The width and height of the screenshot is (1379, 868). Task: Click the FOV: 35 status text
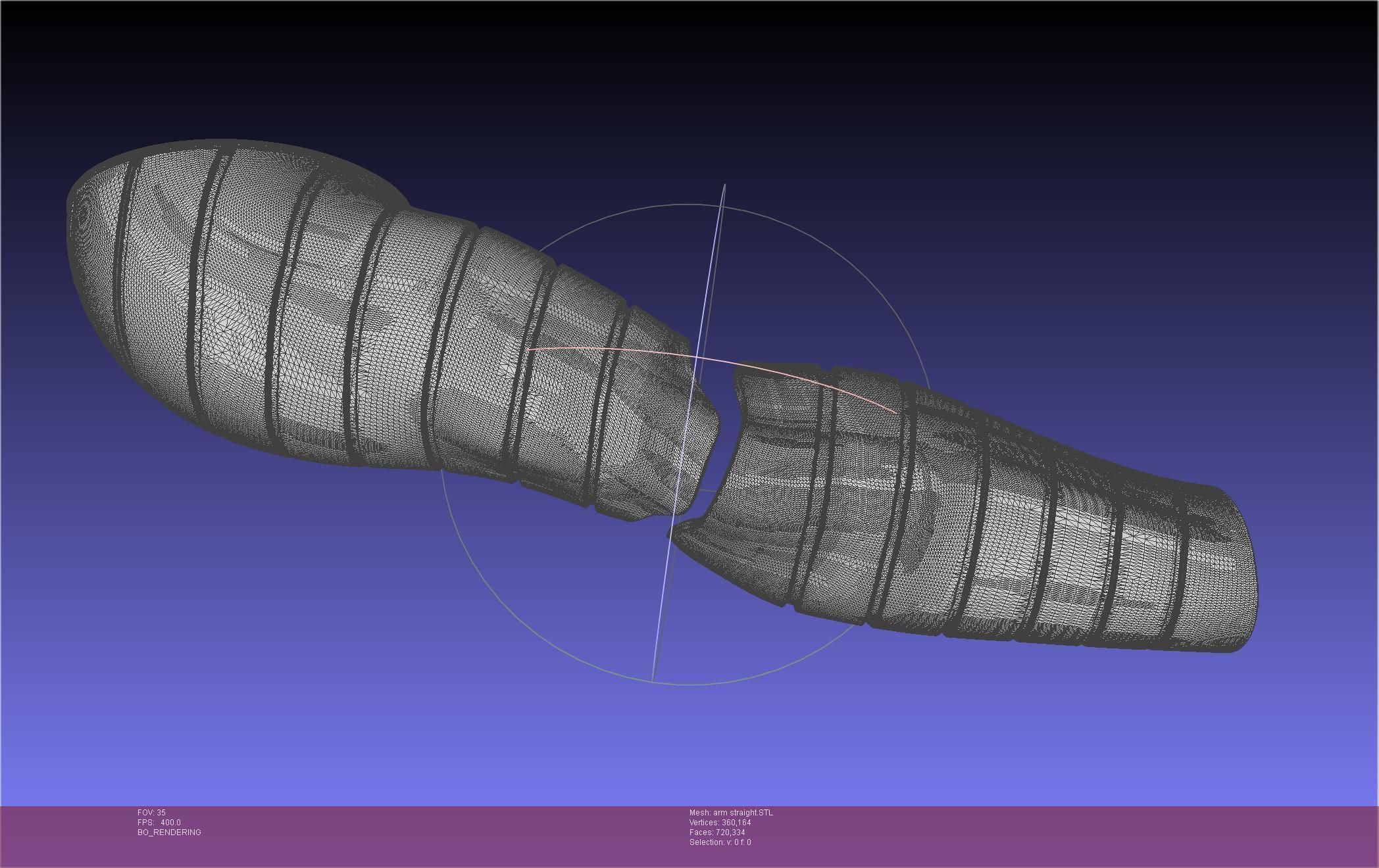pos(151,813)
